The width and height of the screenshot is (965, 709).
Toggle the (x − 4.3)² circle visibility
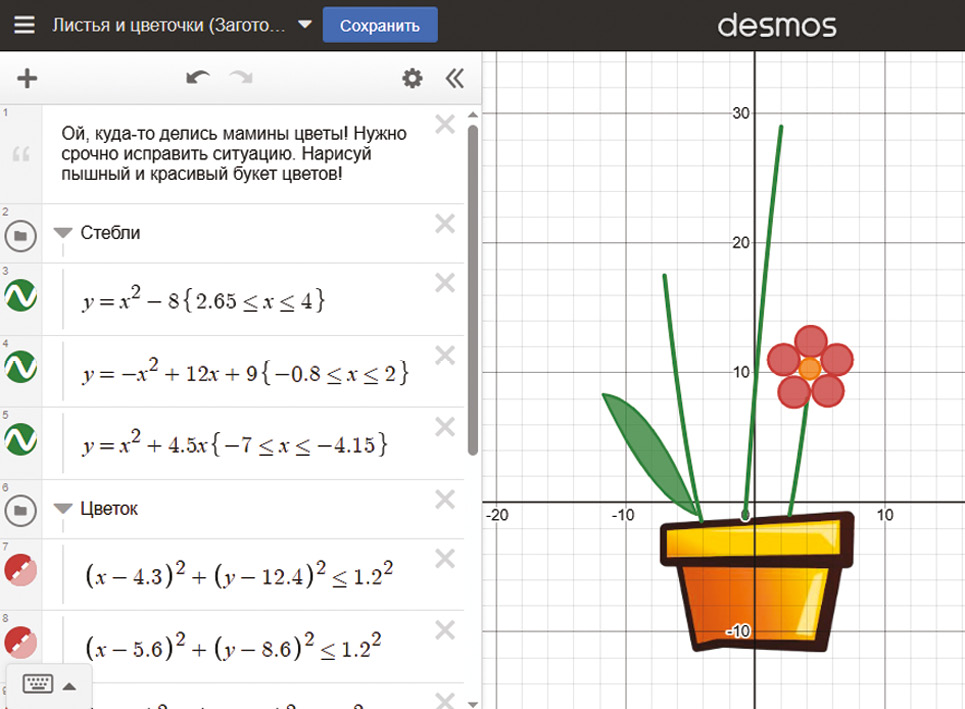[21, 572]
